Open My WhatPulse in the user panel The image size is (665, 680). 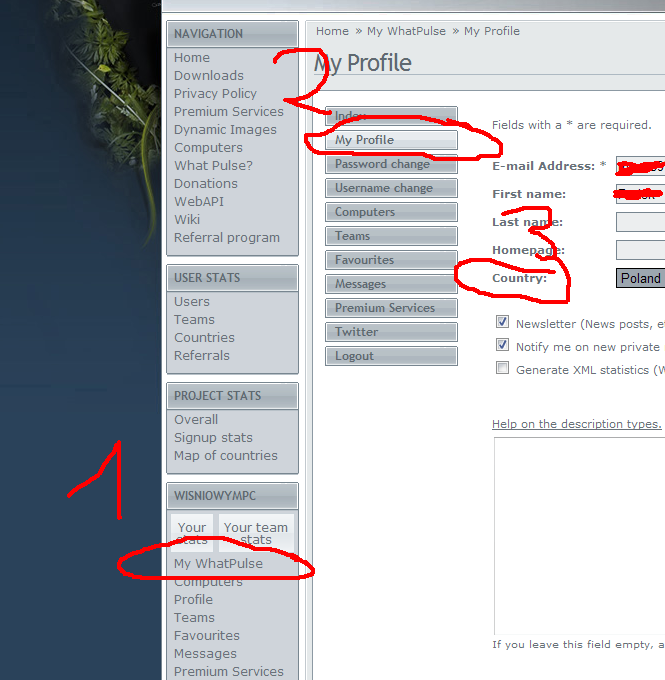point(218,564)
